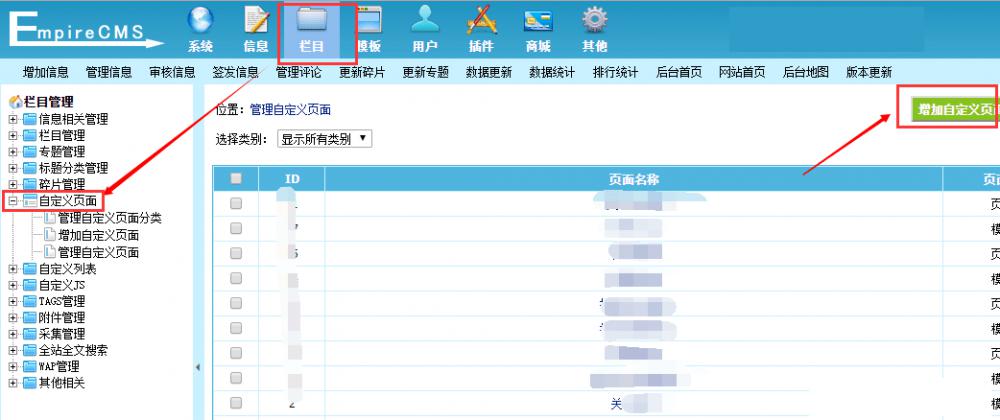Viewport: 1000px width, 420px height.
Task: Open 数据更新 in the submenu bar
Action: click(x=489, y=72)
